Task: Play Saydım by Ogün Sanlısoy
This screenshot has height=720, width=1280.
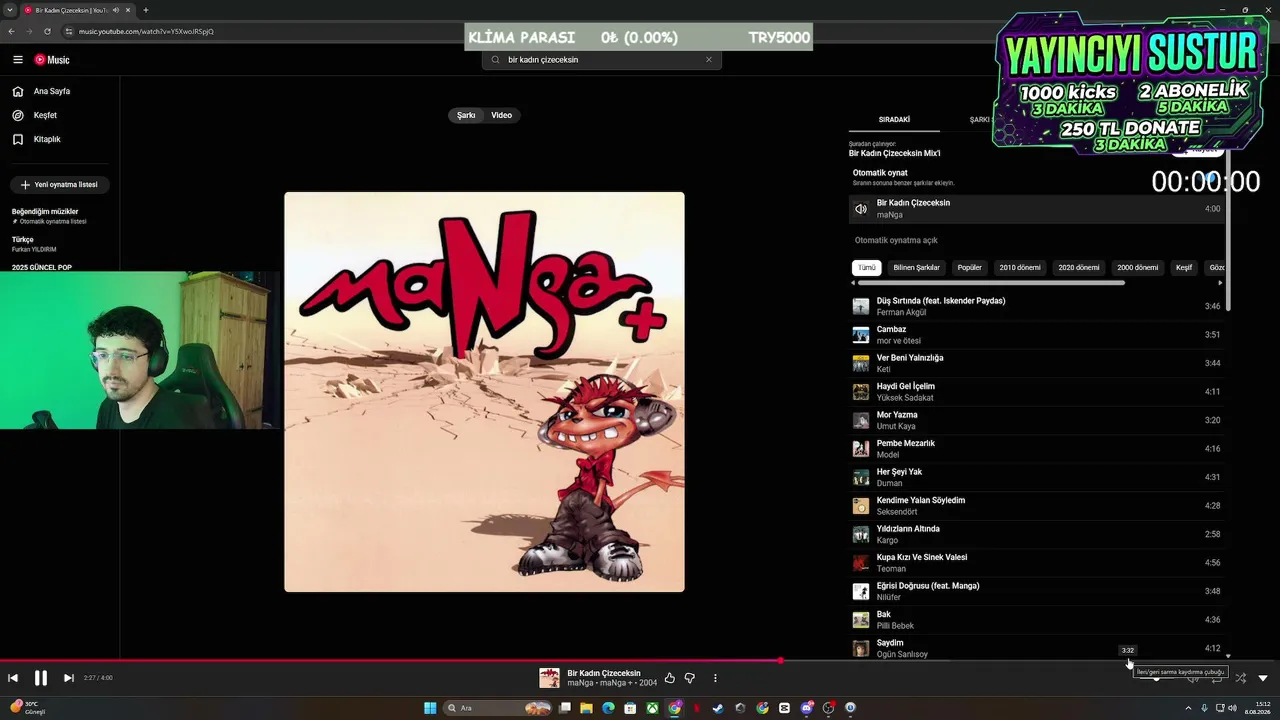Action: pyautogui.click(x=1036, y=648)
